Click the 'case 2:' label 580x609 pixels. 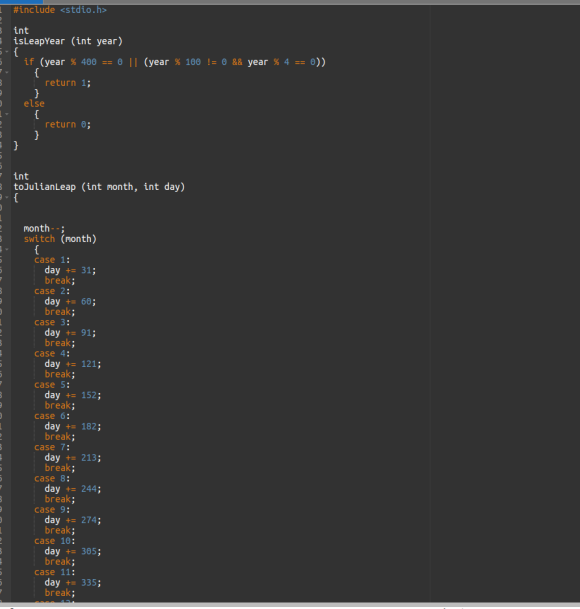click(x=52, y=291)
